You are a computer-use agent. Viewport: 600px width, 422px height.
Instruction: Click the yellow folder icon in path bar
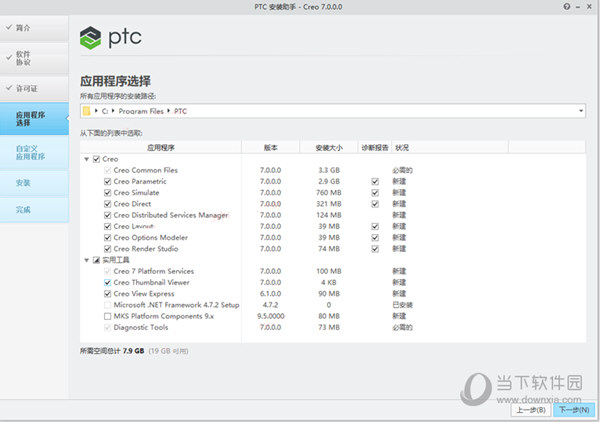point(87,111)
